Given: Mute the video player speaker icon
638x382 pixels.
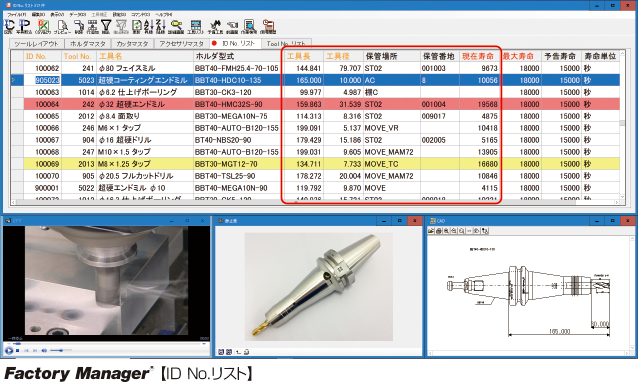Looking at the screenshot, I should [44, 350].
